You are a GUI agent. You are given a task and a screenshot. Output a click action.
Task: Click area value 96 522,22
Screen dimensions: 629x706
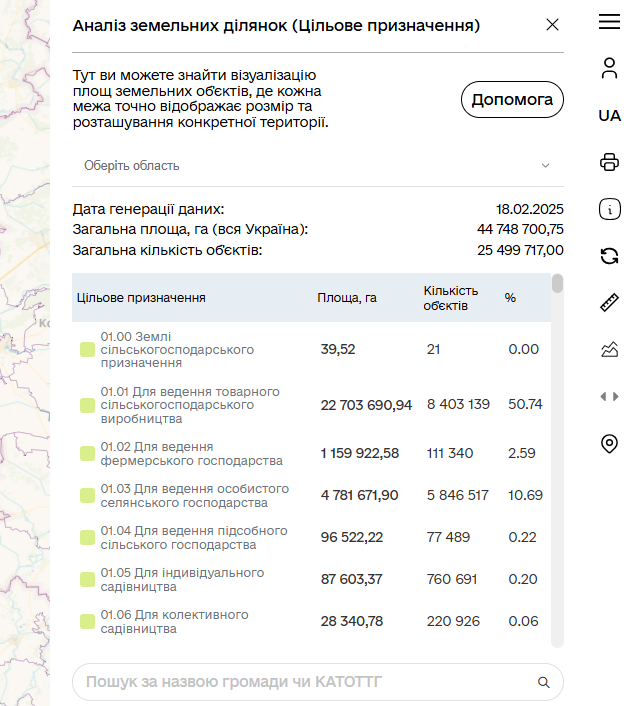tap(352, 537)
